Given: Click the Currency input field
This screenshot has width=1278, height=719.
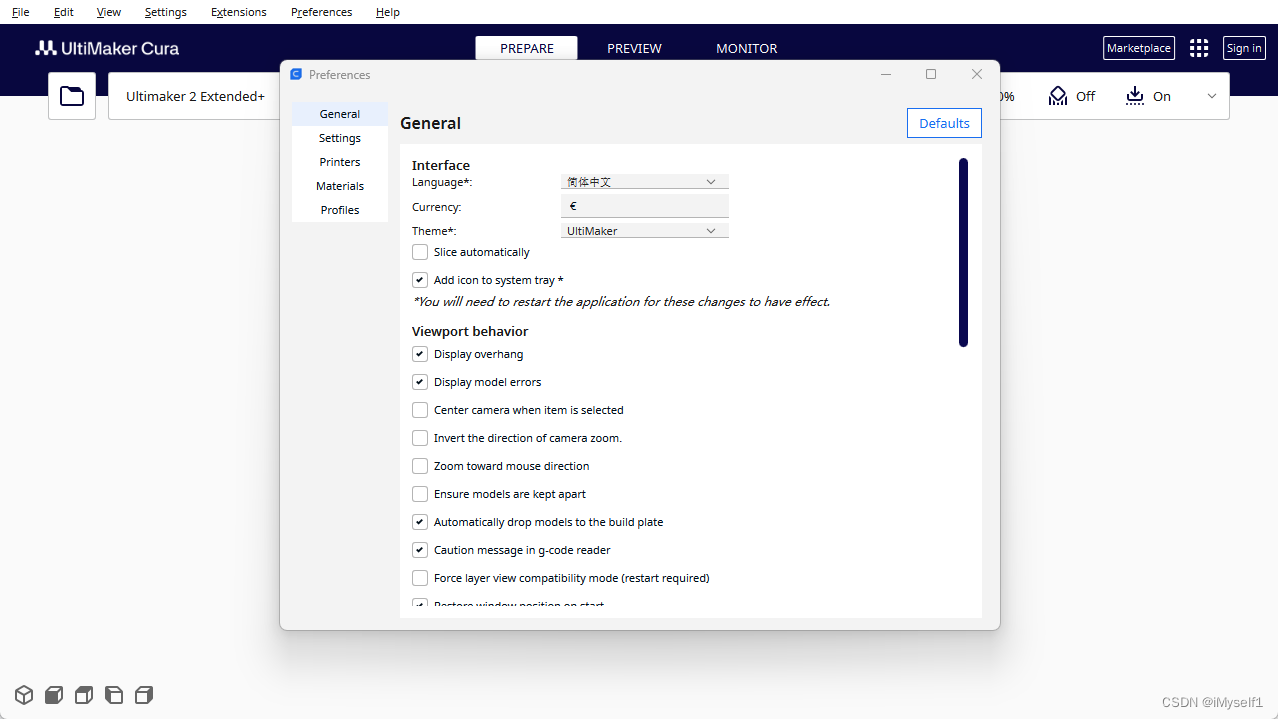Looking at the screenshot, I should pos(645,206).
